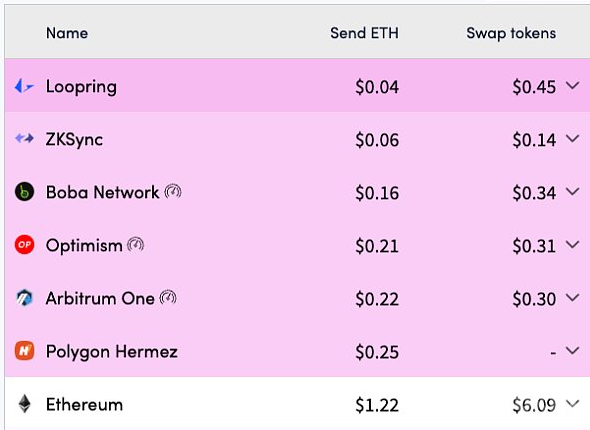Click the Name column header
This screenshot has height=430, width=590.
tap(67, 33)
